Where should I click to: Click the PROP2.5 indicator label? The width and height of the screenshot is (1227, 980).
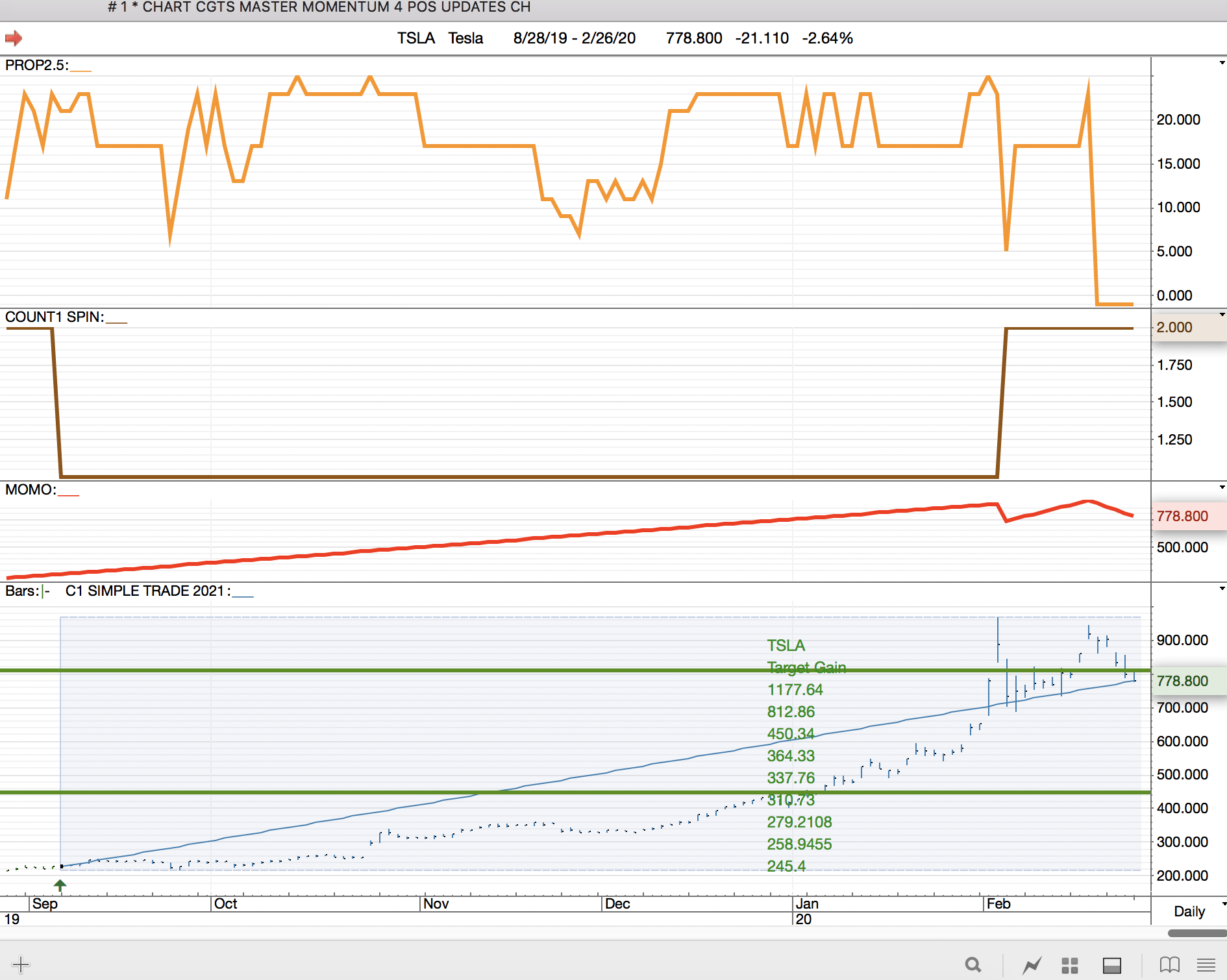(37, 65)
